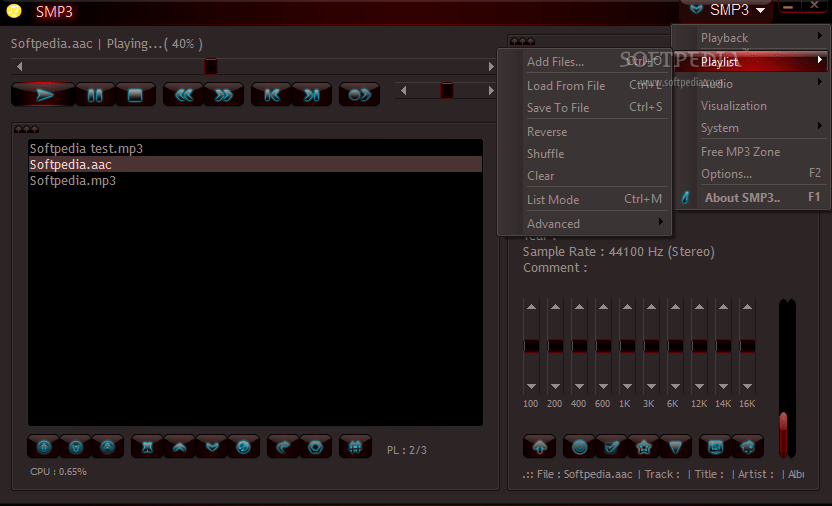Click the monitor screen icon below the equalizer

coord(715,447)
